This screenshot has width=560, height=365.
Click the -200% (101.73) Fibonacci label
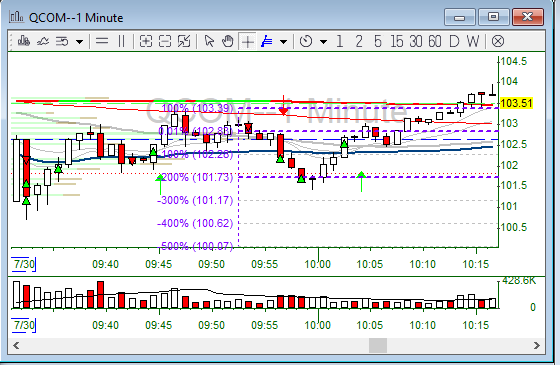pos(195,177)
